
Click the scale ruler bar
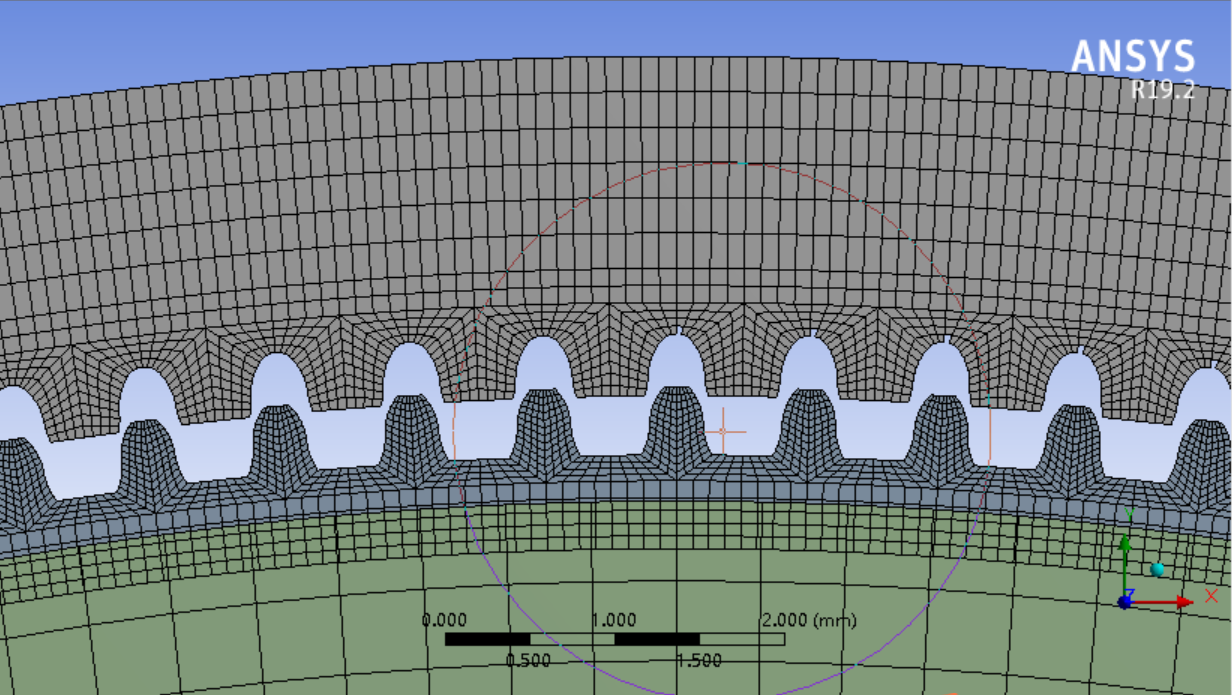tap(614, 639)
